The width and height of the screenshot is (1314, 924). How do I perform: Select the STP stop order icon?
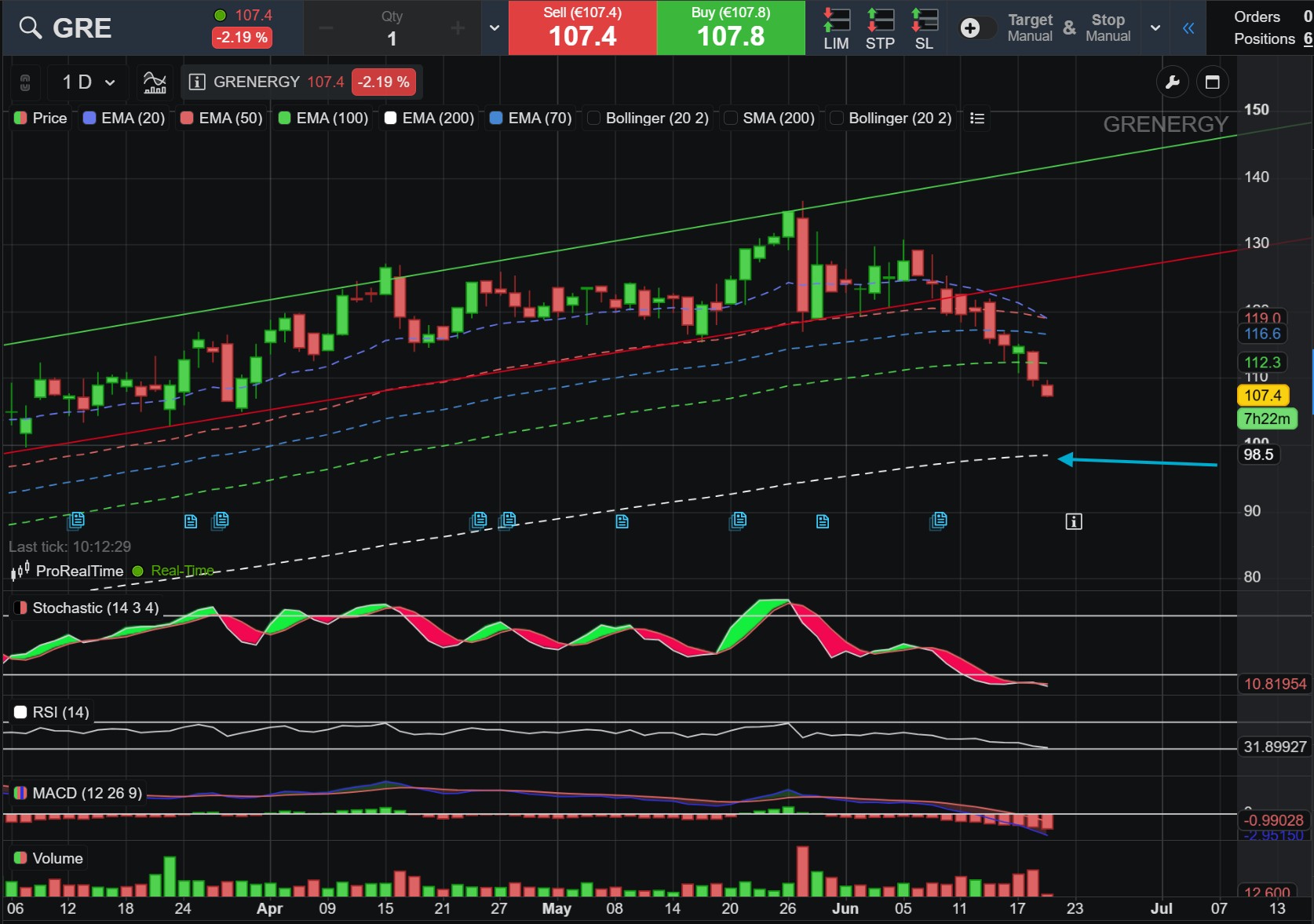click(x=880, y=29)
